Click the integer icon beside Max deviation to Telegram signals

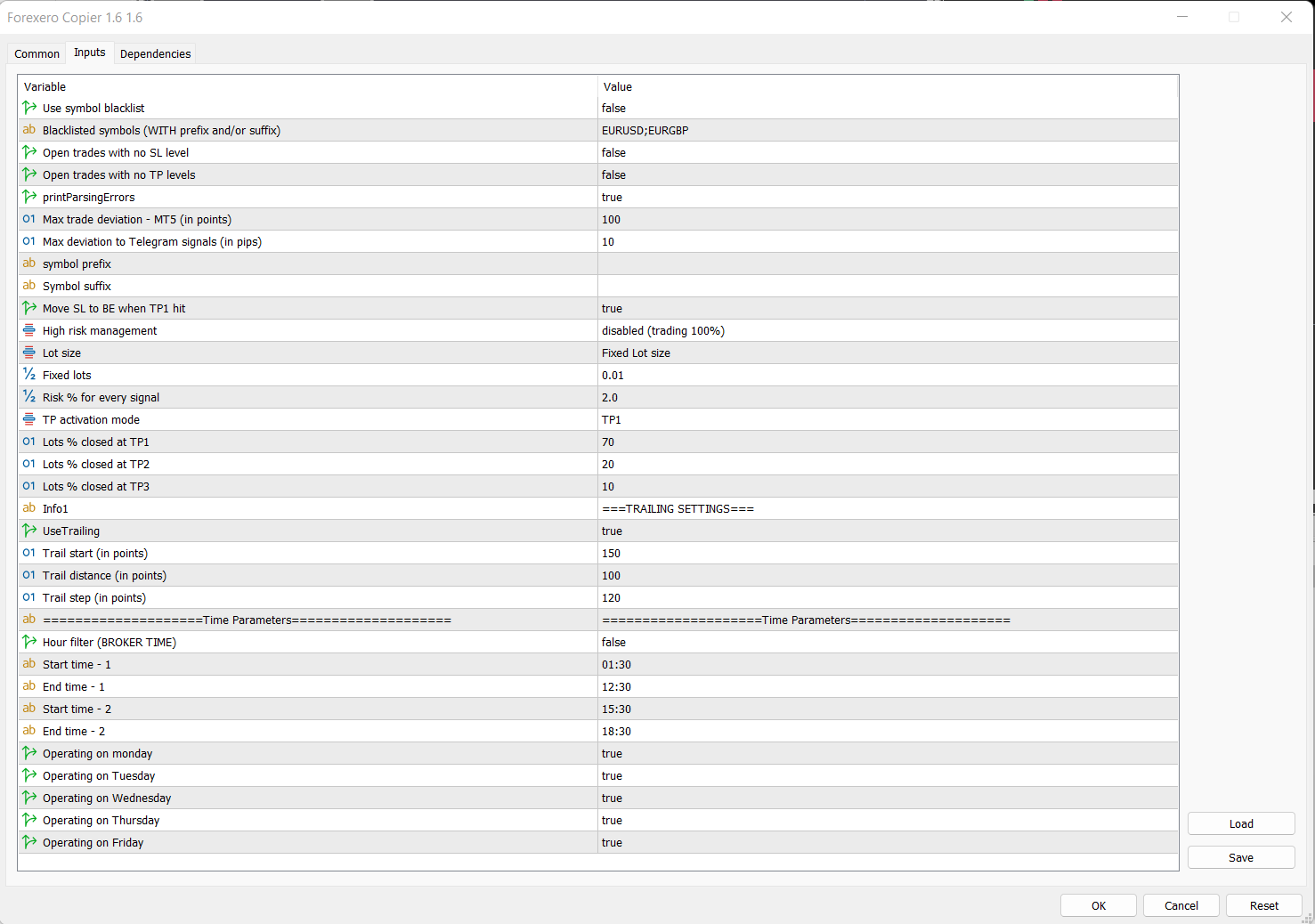(29, 241)
